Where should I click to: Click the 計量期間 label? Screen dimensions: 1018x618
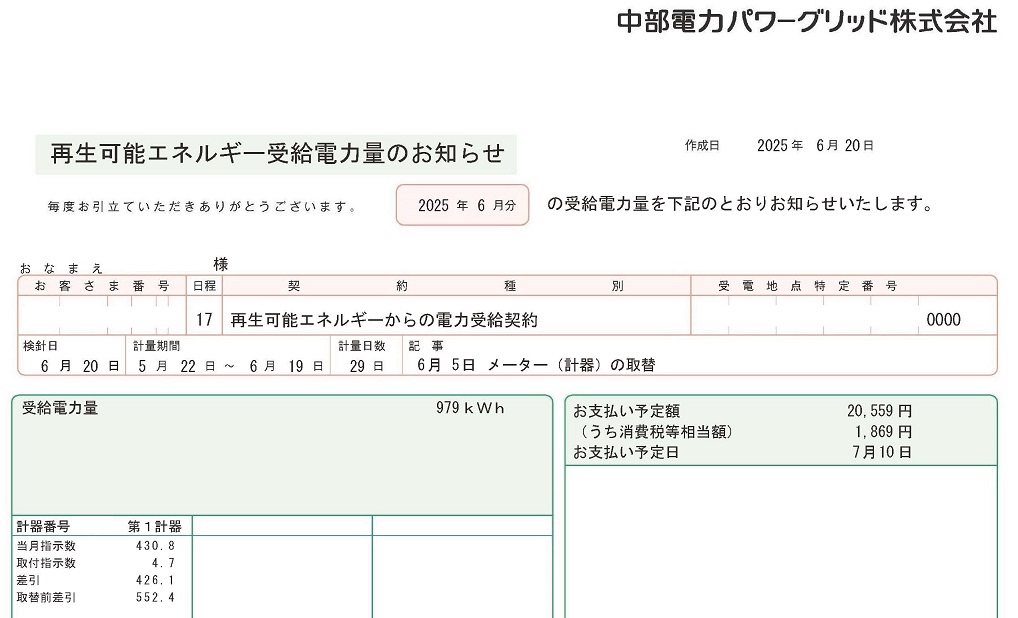tap(156, 346)
